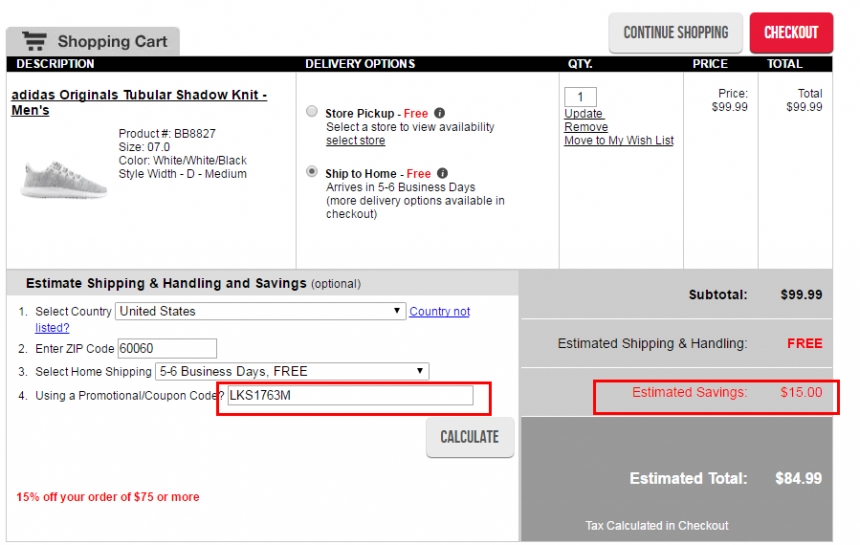Click the Subtotal $99.99 value
Screen dimensions: 860x545
click(801, 294)
